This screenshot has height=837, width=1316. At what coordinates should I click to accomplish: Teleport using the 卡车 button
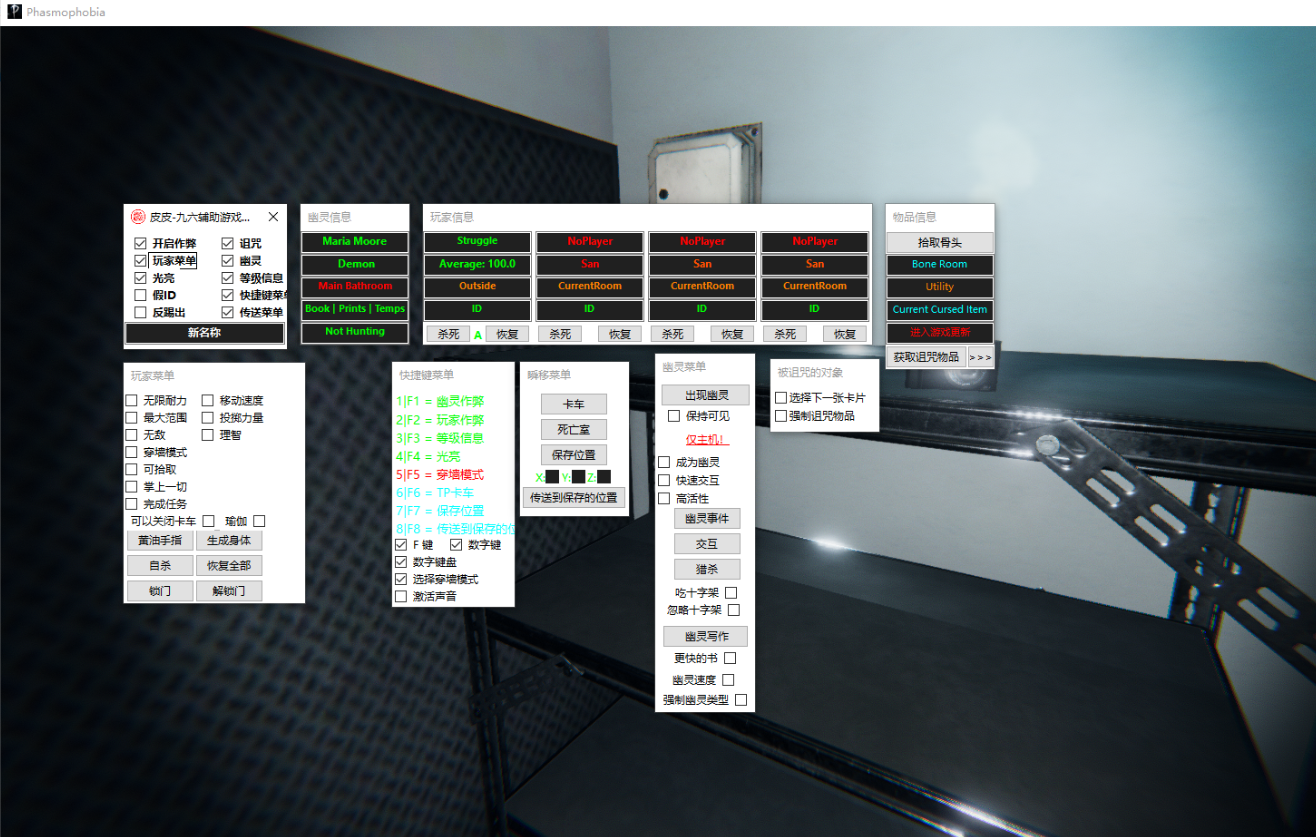pyautogui.click(x=573, y=404)
